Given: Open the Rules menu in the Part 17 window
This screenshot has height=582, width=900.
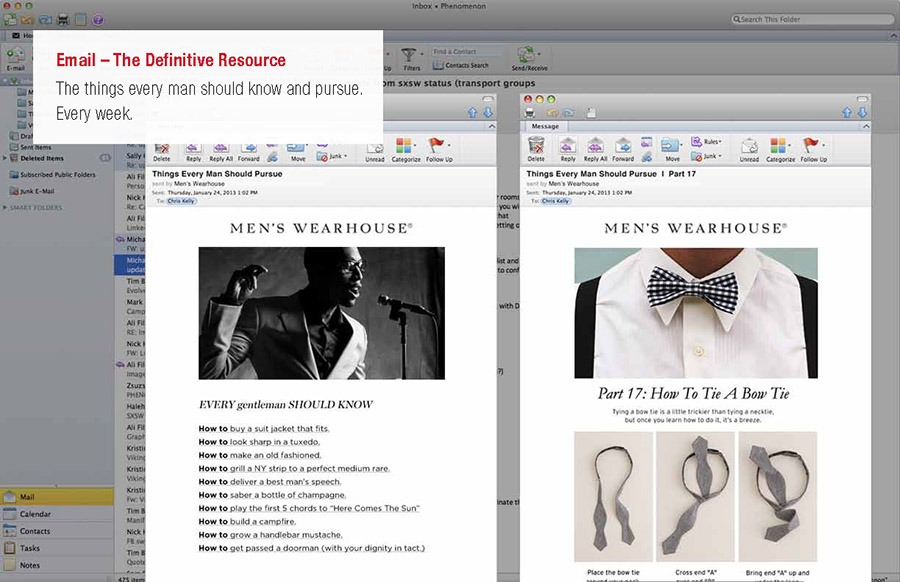Looking at the screenshot, I should 707,141.
